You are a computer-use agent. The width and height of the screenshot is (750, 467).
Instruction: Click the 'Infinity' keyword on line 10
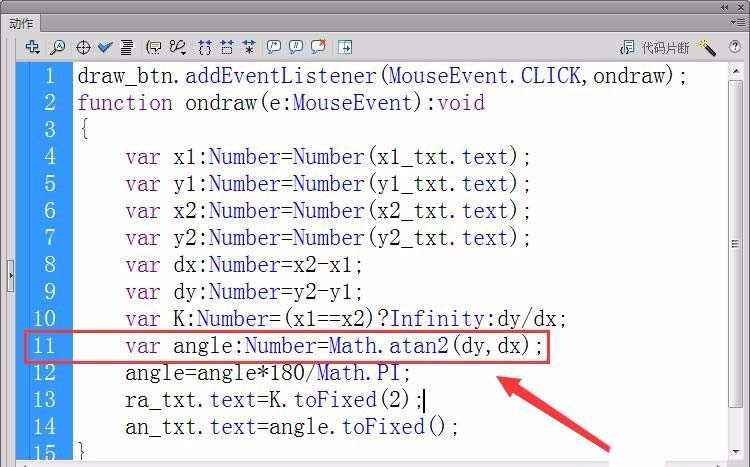(x=438, y=319)
